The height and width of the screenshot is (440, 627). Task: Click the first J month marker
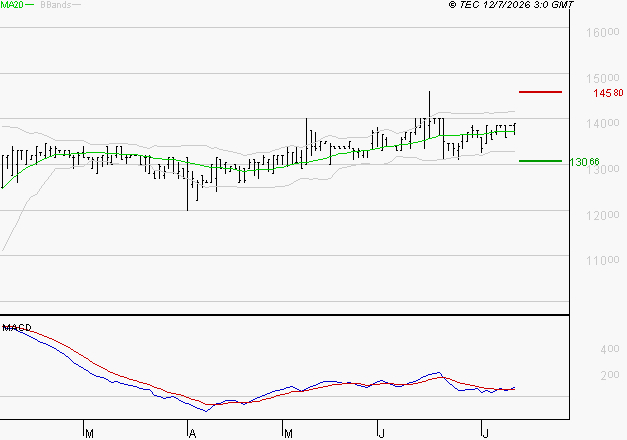coord(382,434)
